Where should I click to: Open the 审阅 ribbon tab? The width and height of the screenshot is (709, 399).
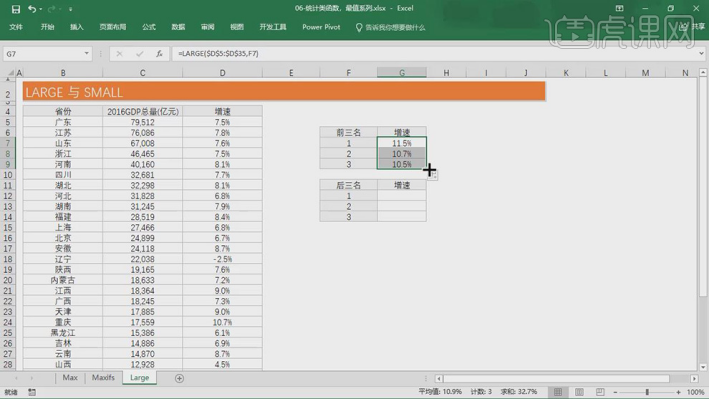[x=208, y=27]
